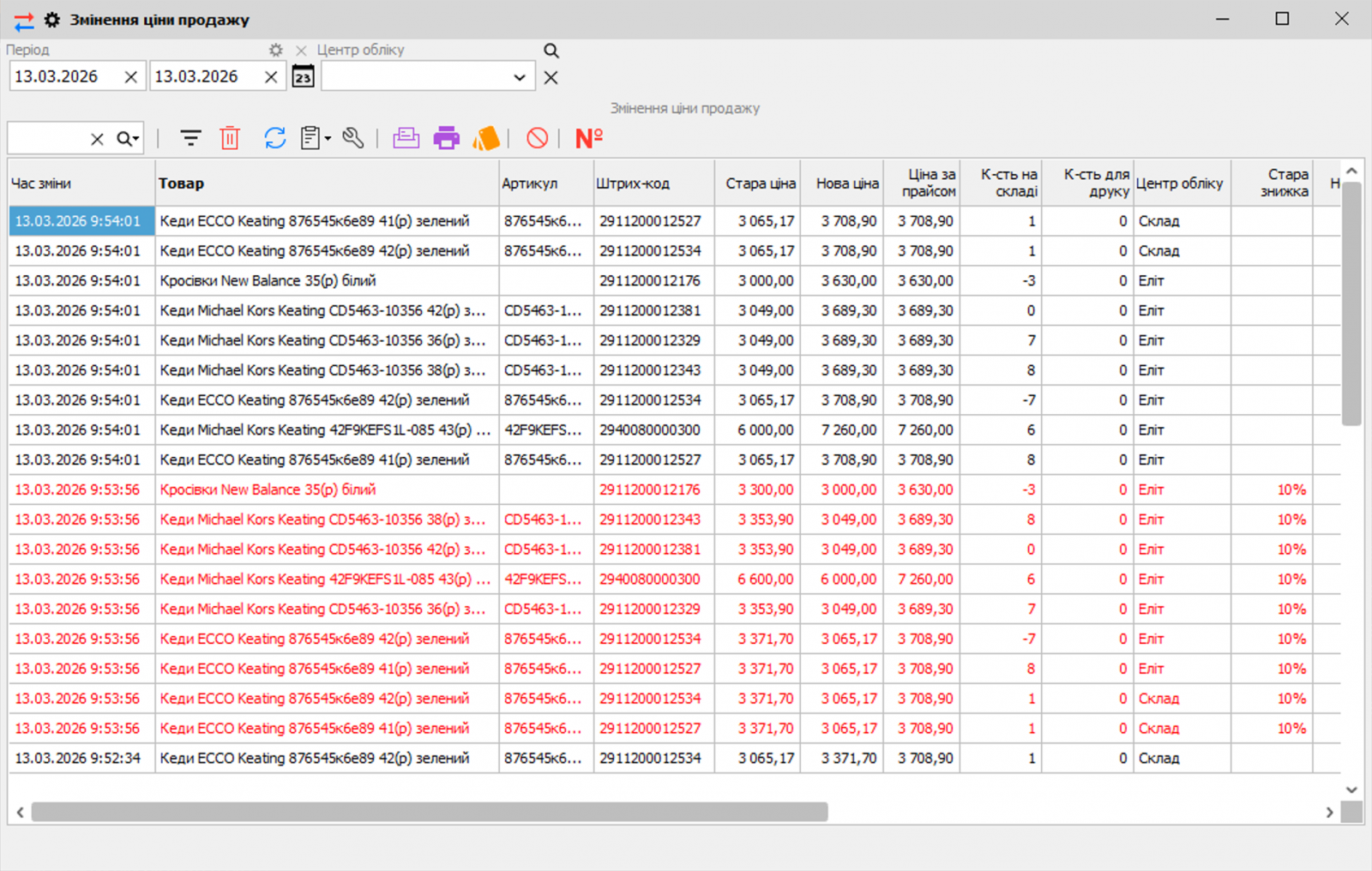Open the calendar date picker
Viewport: 1372px width, 871px height.
(x=303, y=77)
